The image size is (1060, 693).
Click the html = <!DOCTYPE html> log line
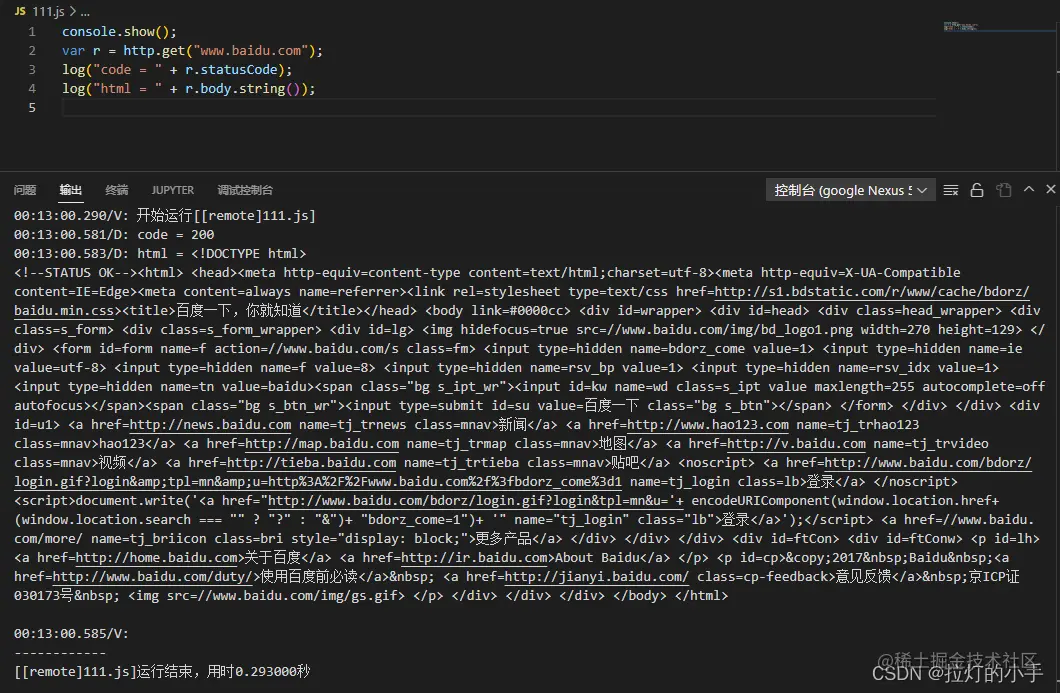pos(160,254)
